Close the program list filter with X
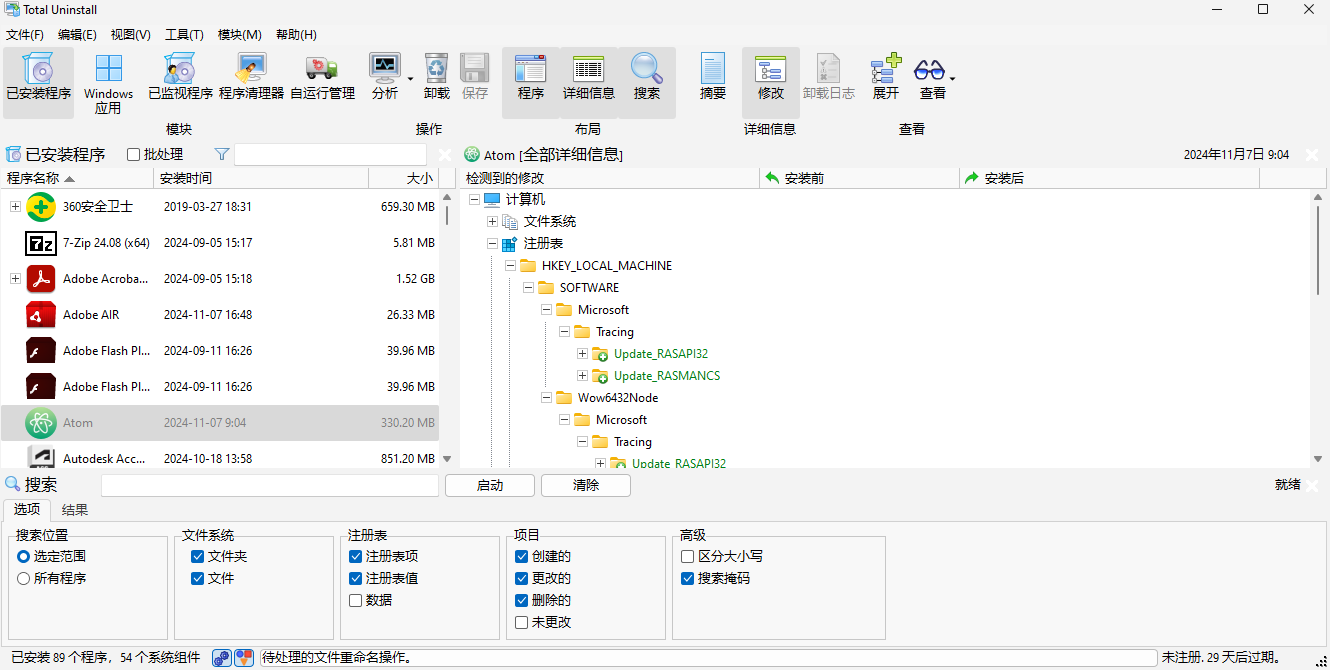Viewport: 1330px width, 670px height. pyautogui.click(x=445, y=155)
